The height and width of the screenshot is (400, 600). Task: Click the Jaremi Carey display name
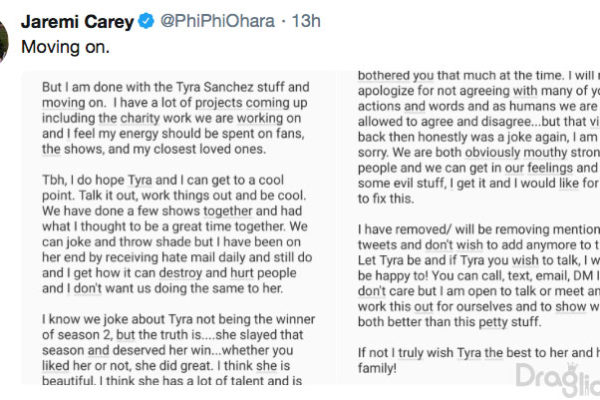(x=77, y=22)
